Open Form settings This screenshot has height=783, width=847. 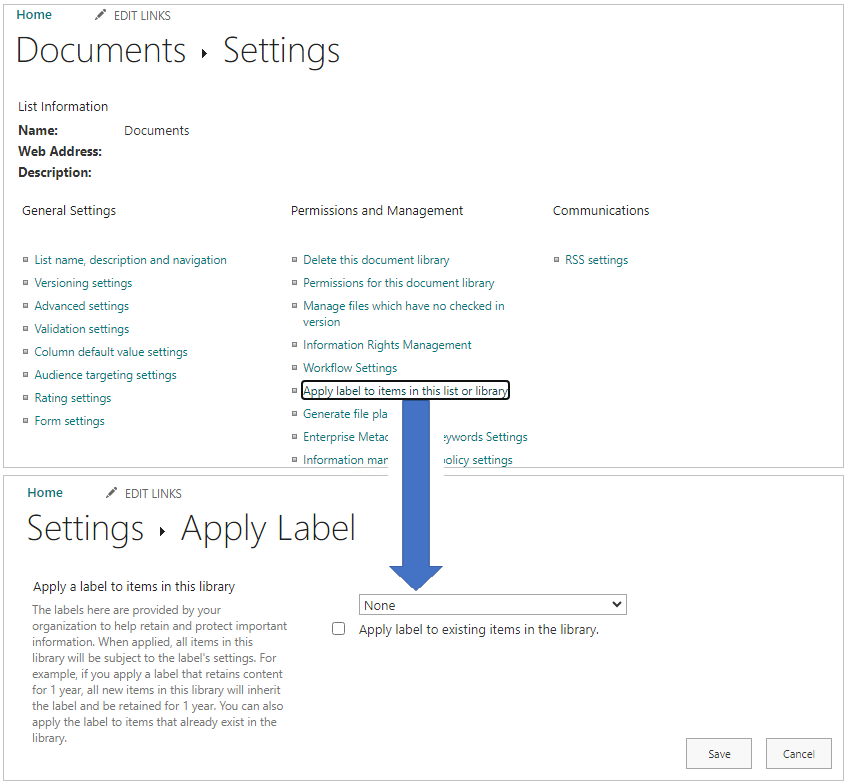[69, 420]
